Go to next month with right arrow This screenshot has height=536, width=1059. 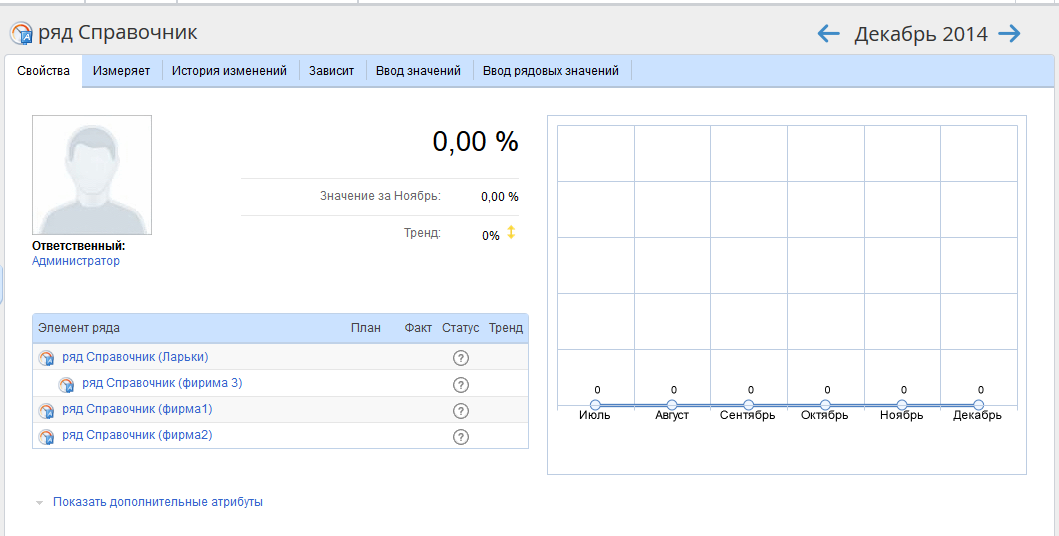[x=1009, y=34]
